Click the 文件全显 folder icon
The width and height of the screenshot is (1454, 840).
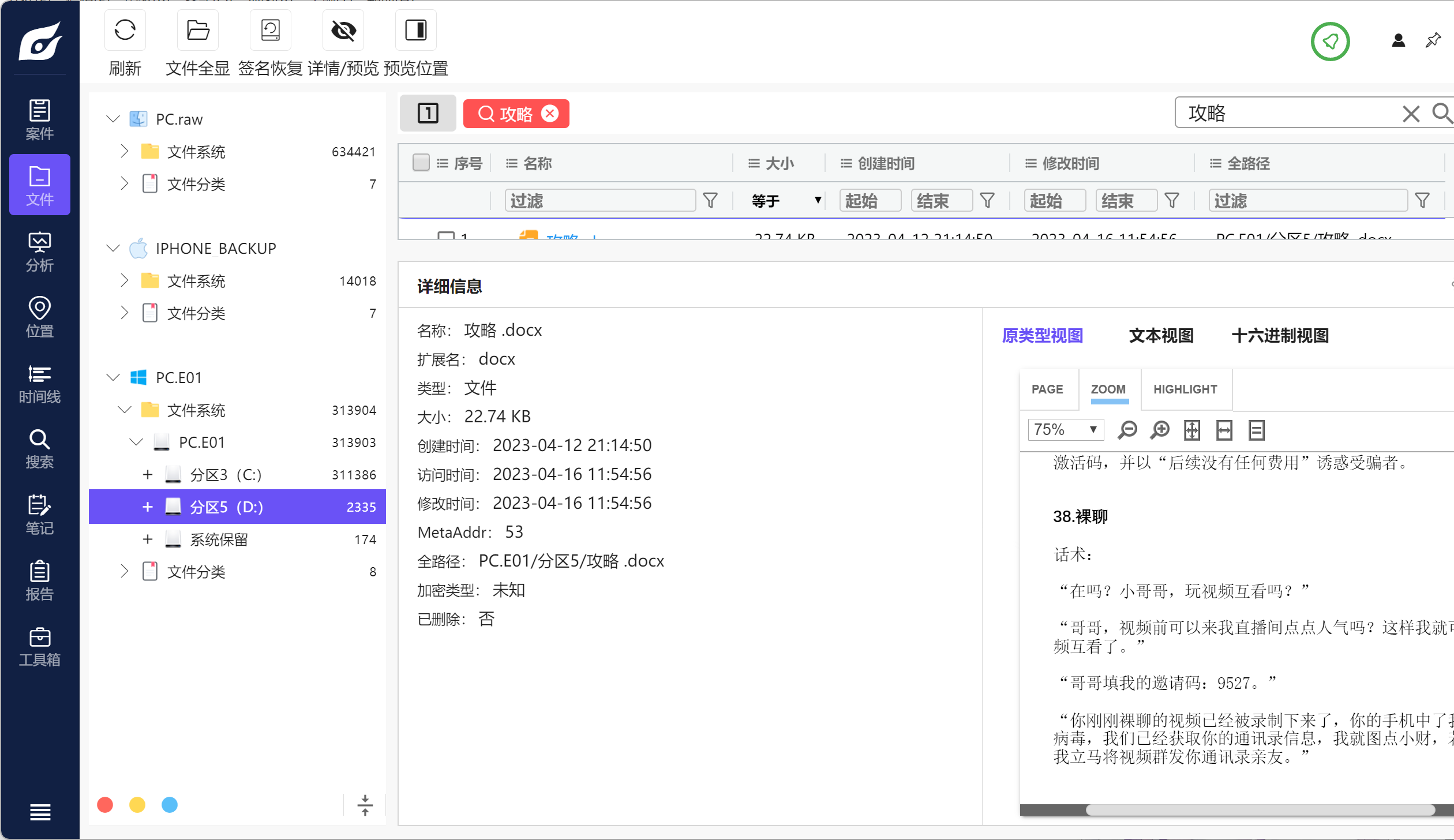coord(198,30)
